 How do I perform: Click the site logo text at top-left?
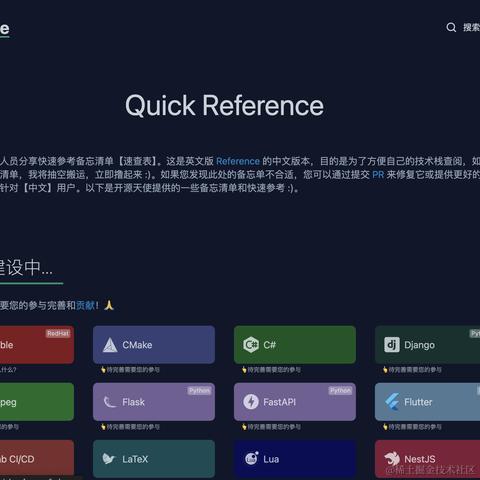(x=5, y=29)
